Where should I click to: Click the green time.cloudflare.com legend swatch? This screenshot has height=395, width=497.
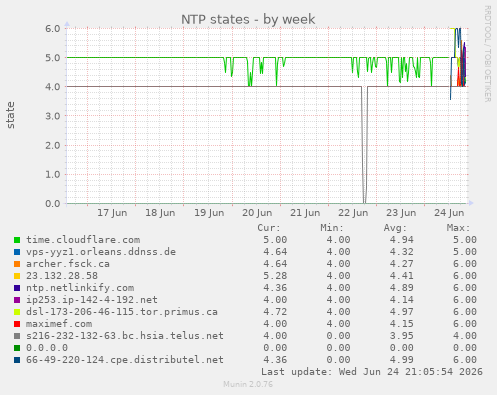[x=17, y=240]
